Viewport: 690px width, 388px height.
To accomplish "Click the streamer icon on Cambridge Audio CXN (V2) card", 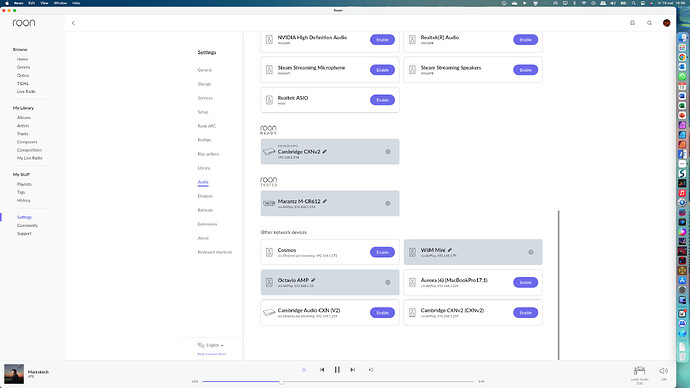I will tap(269, 313).
